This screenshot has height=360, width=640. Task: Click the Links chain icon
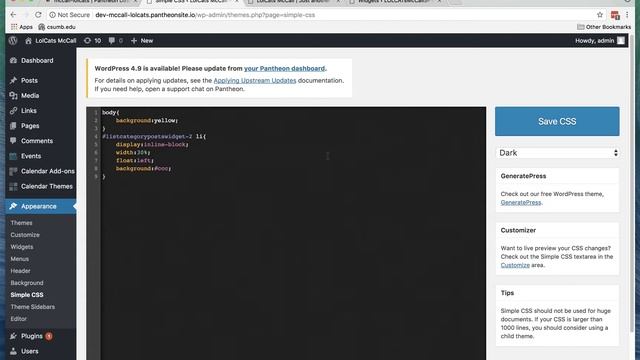pyautogui.click(x=13, y=111)
